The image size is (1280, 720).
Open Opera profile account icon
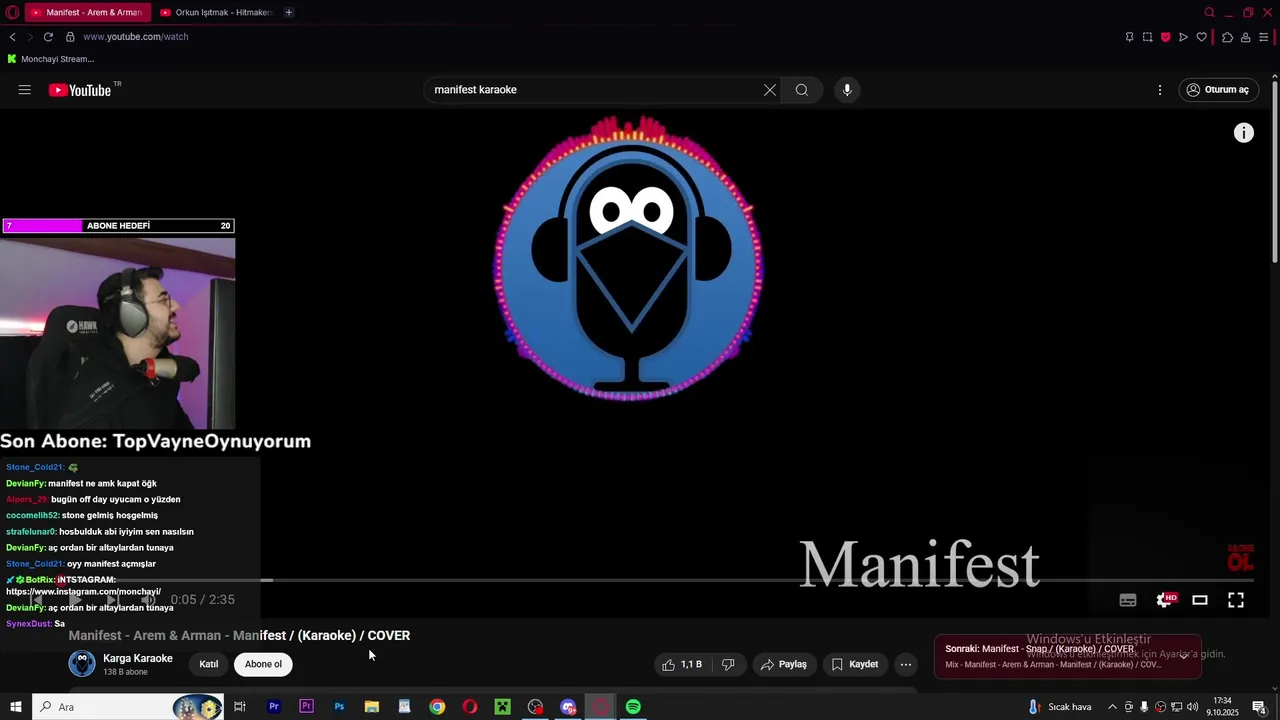pyautogui.click(x=1245, y=37)
